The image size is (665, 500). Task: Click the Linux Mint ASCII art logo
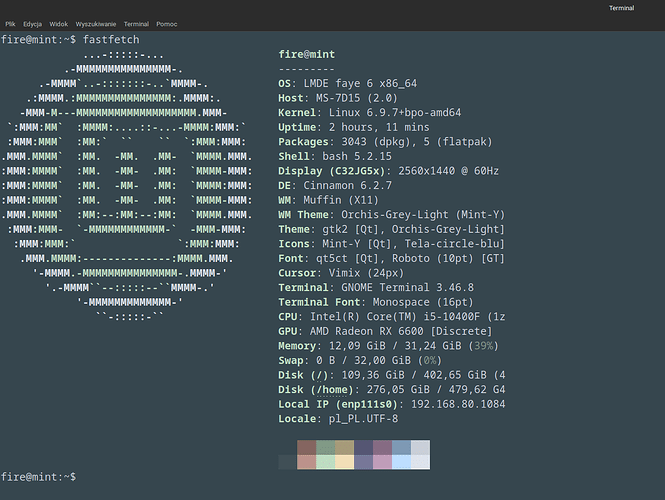(x=126, y=185)
